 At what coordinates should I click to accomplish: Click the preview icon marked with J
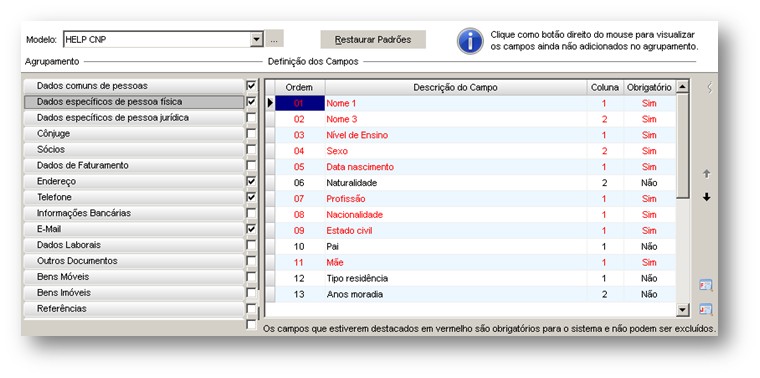point(706,309)
